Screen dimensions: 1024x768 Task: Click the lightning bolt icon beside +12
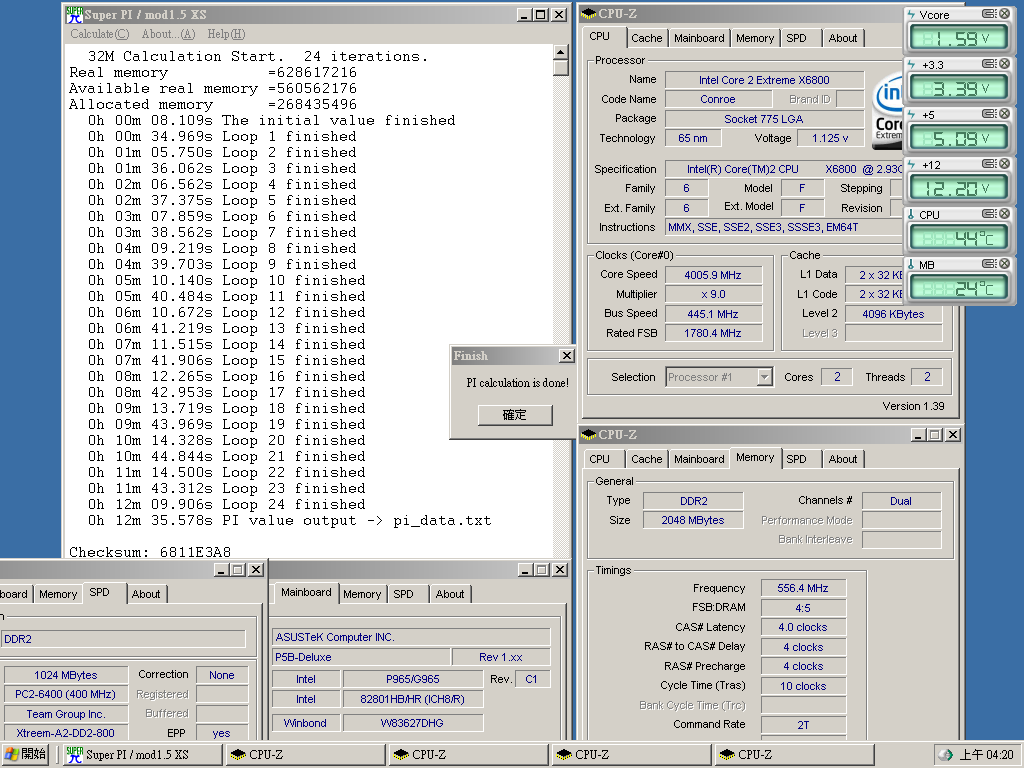pyautogui.click(x=911, y=165)
